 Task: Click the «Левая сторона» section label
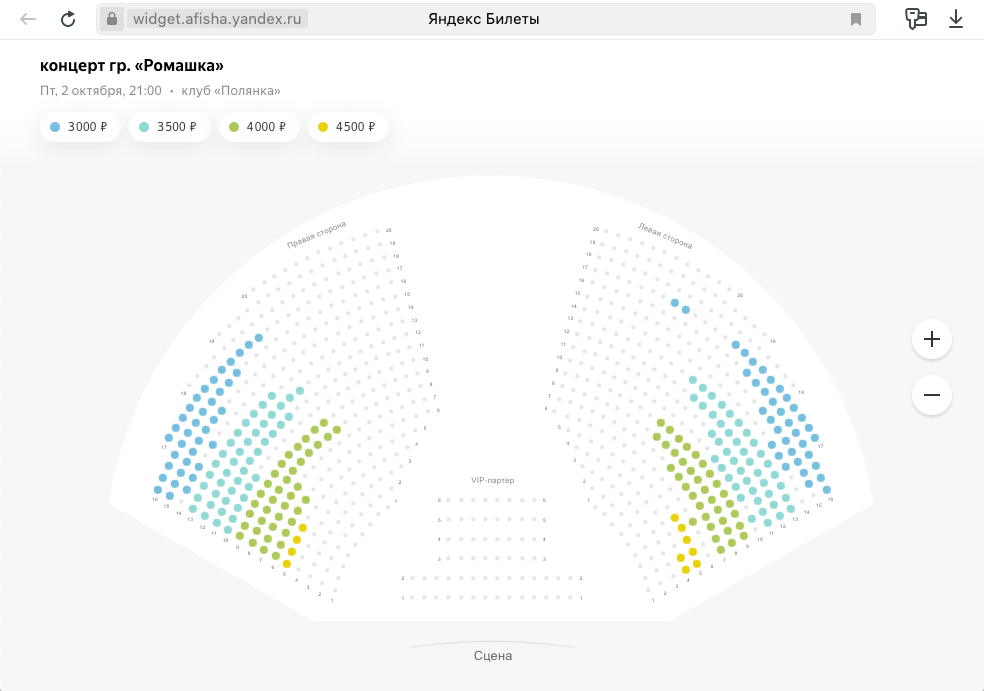coord(665,235)
